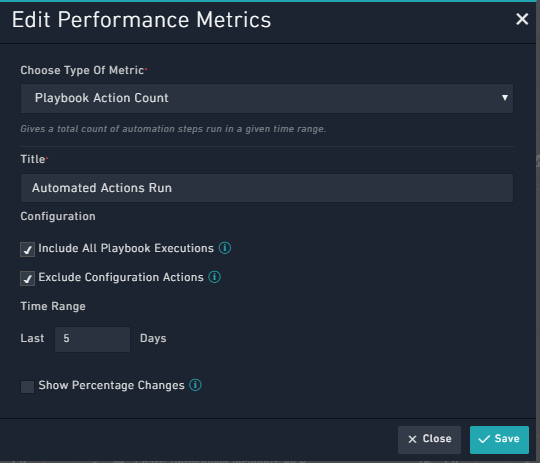Click the Last days number field
Image resolution: width=540 pixels, height=463 pixels.
92,339
